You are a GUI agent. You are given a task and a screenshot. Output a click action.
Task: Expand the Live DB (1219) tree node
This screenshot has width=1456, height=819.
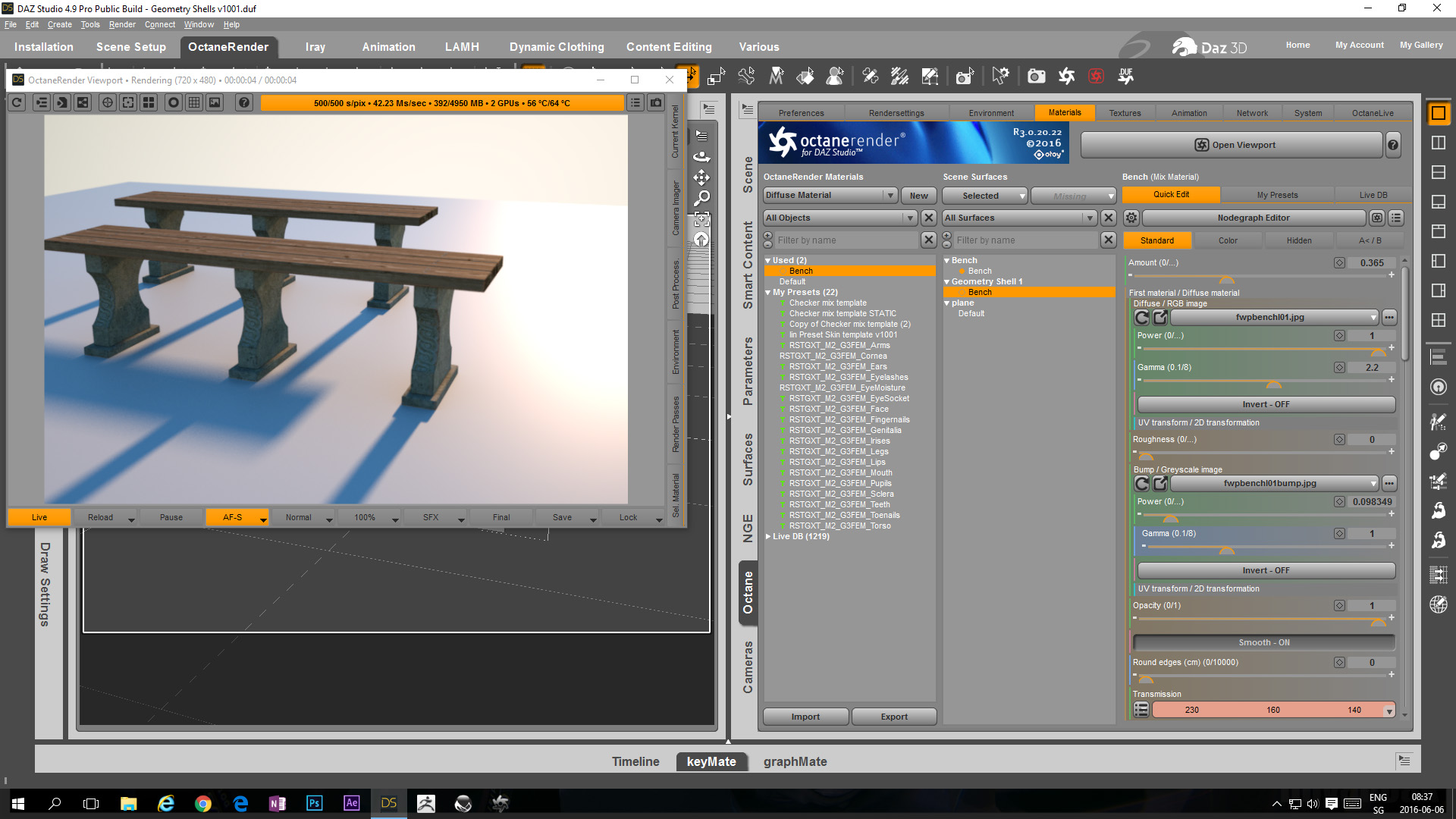768,536
